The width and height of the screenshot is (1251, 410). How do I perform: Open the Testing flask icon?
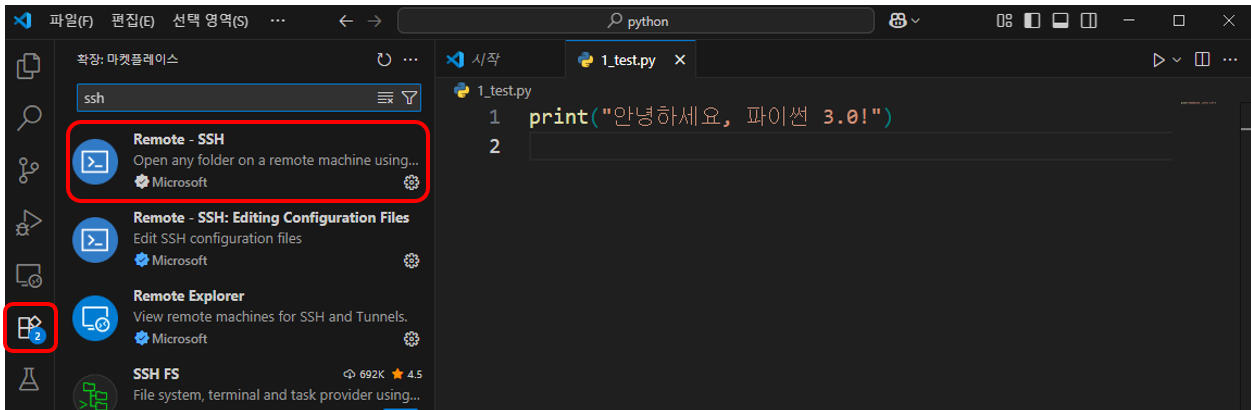29,379
